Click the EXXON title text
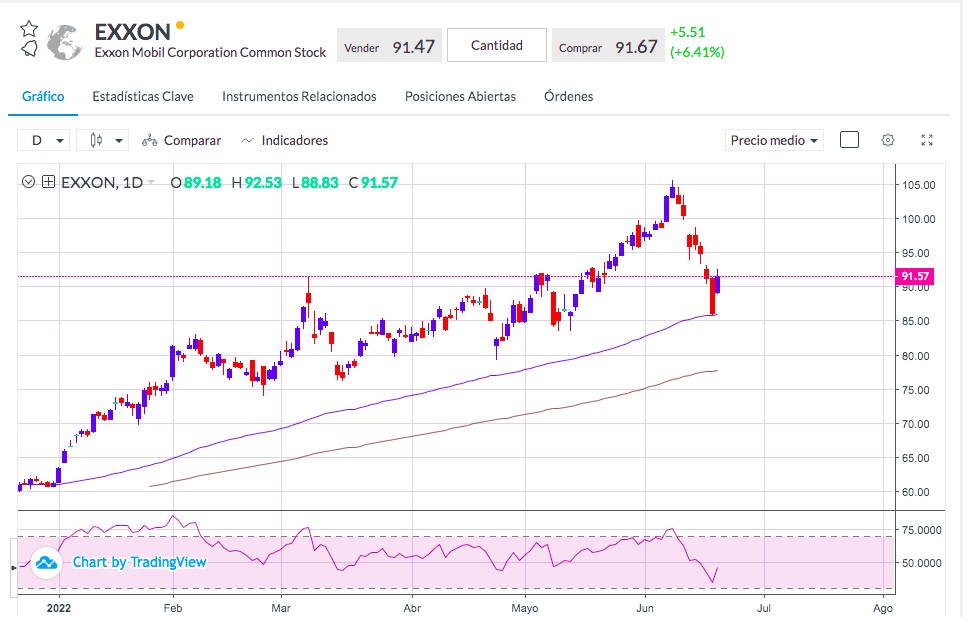This screenshot has width=963, height=617. tap(133, 32)
